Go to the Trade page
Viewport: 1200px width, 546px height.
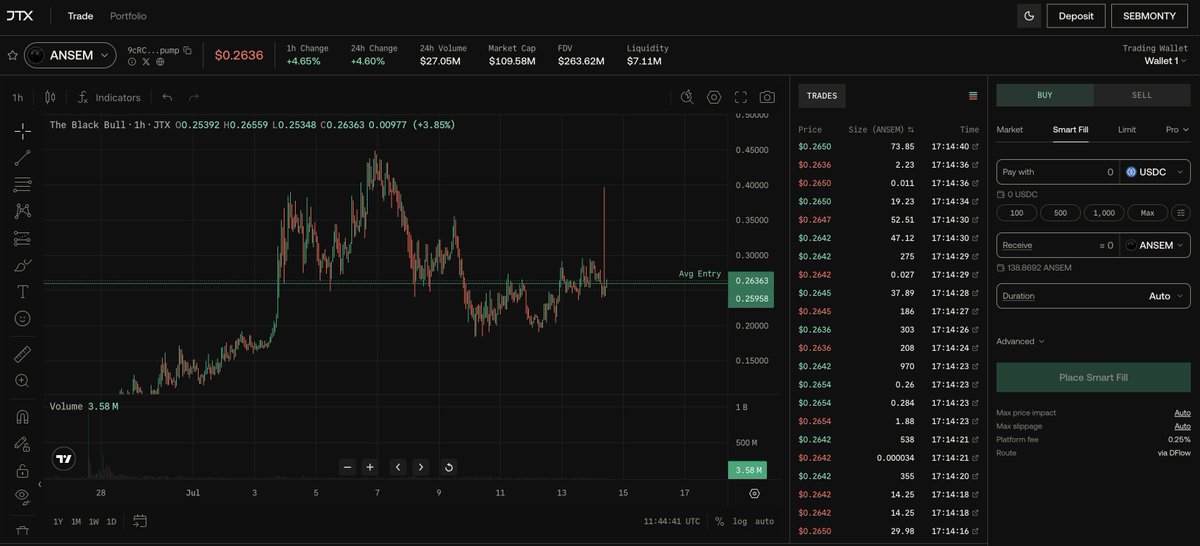point(80,16)
